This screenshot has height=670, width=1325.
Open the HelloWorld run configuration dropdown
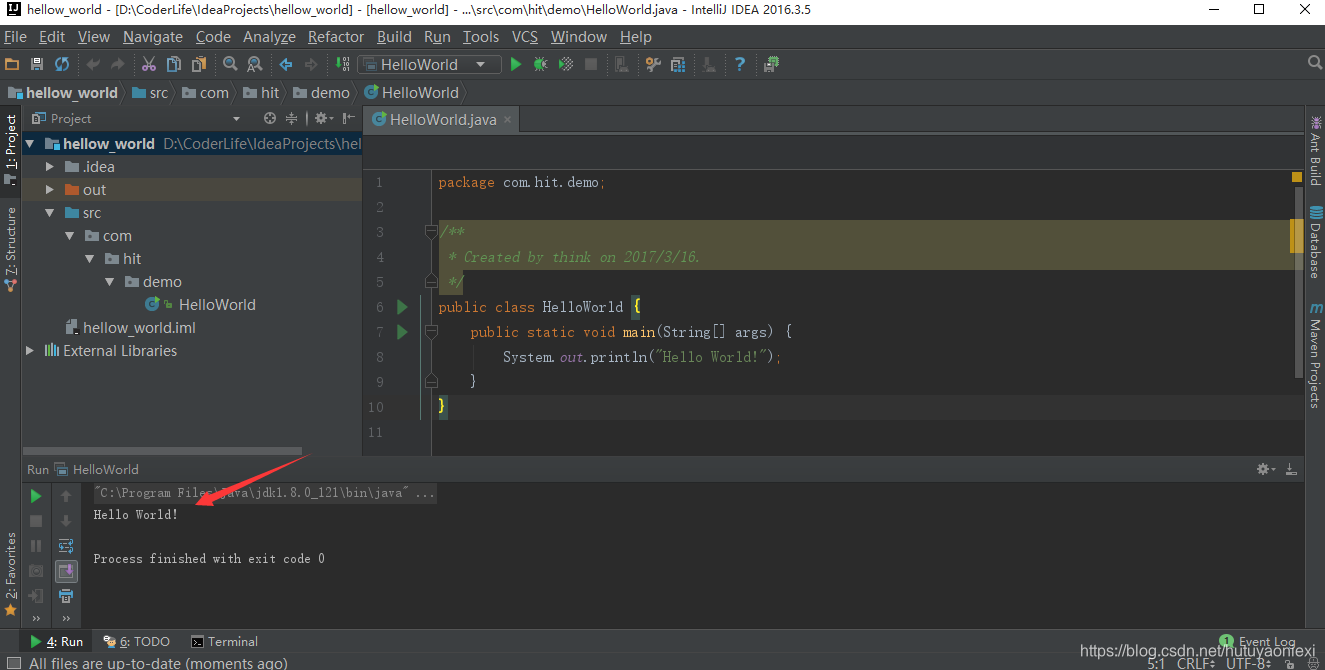429,64
